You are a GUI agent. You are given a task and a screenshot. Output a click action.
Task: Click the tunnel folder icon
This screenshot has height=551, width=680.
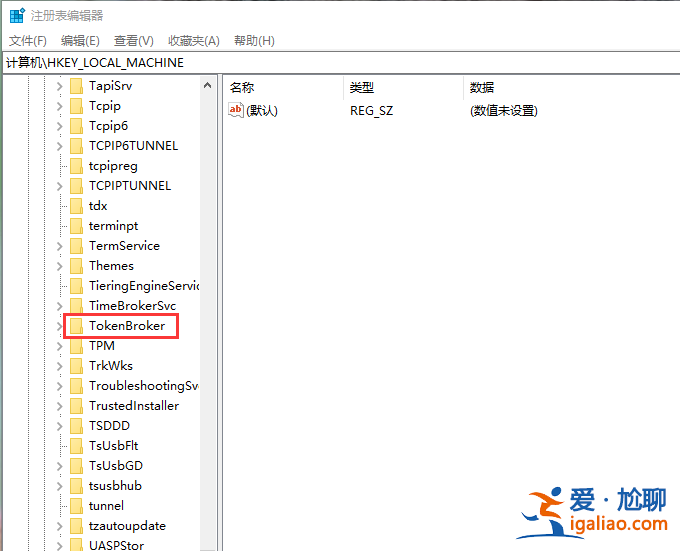click(76, 506)
